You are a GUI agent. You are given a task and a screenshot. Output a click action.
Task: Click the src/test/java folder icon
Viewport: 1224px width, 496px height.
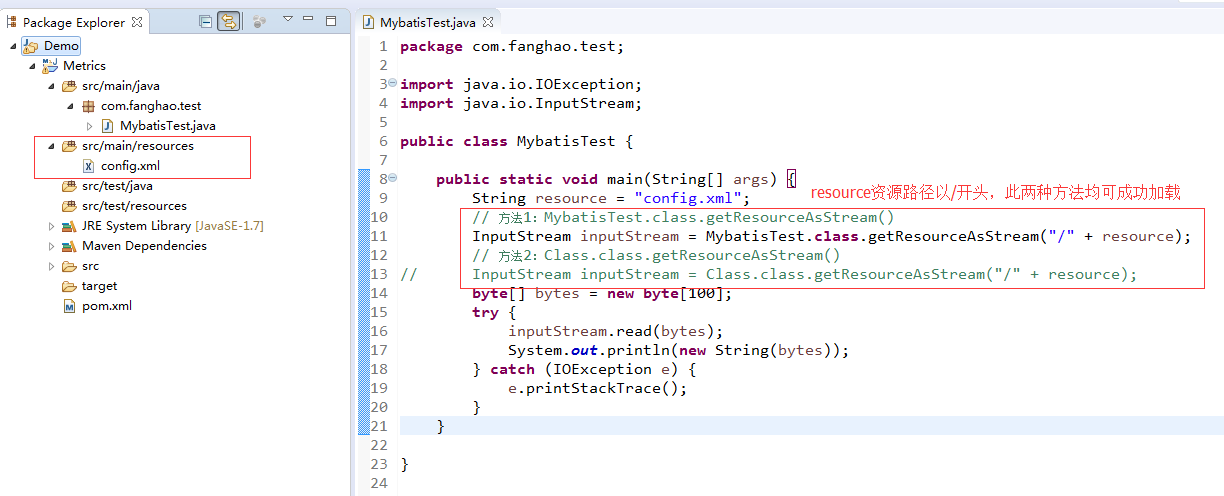pyautogui.click(x=69, y=186)
